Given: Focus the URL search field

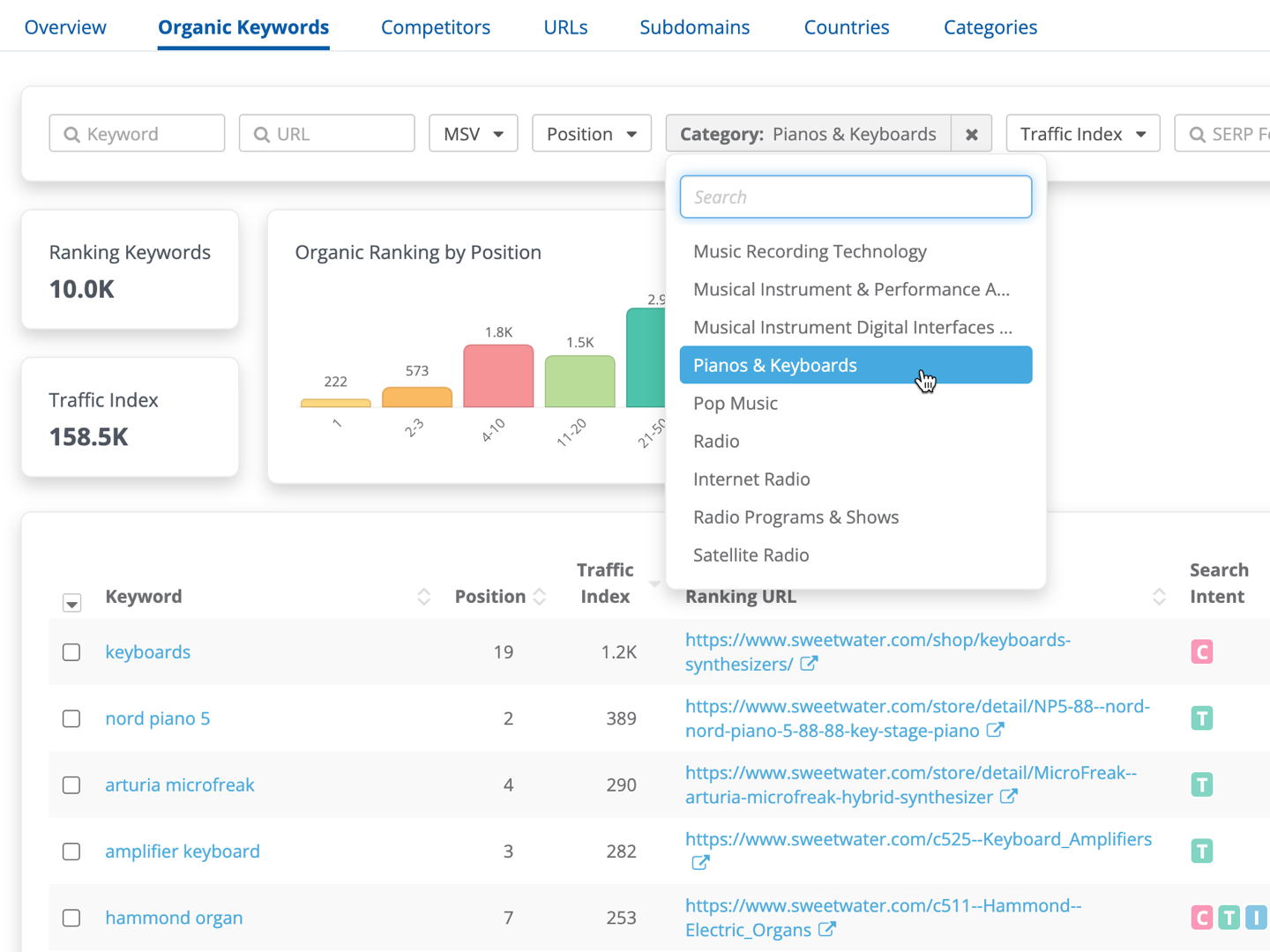Looking at the screenshot, I should coord(327,134).
